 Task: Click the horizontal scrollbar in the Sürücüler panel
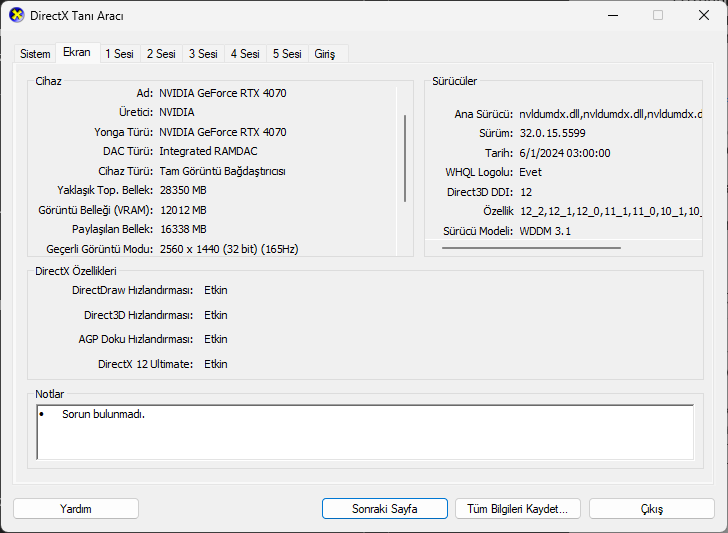click(531, 247)
